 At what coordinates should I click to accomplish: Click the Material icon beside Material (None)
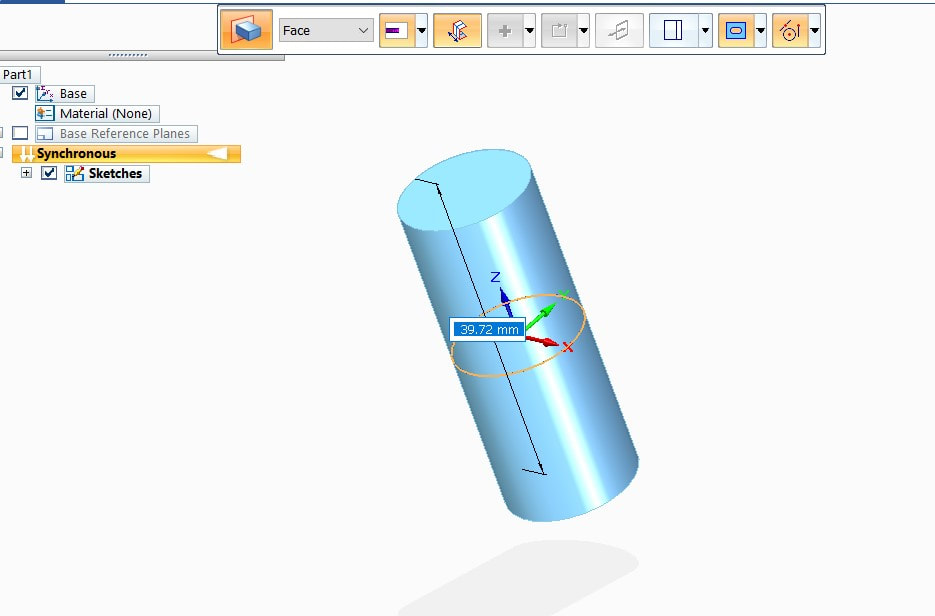click(44, 113)
